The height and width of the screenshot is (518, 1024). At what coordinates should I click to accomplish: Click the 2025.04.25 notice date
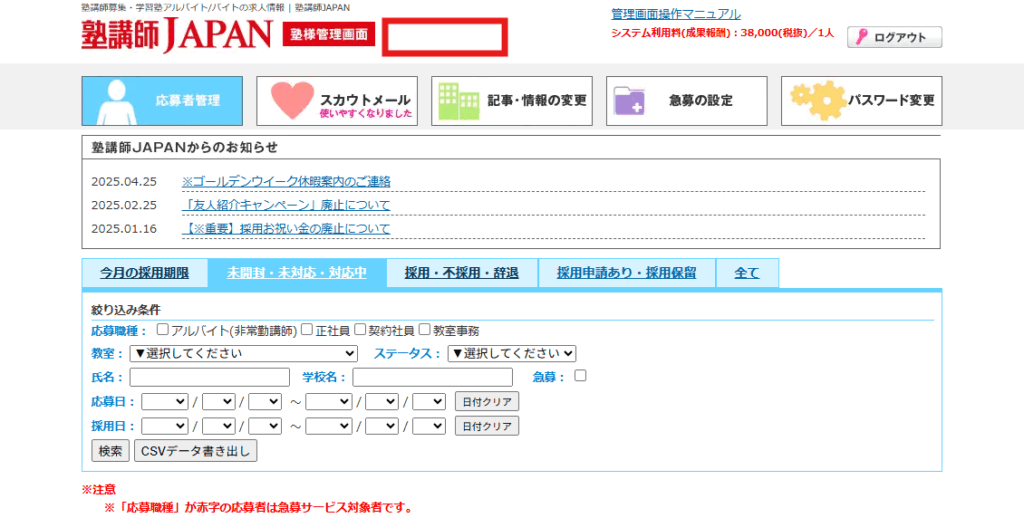coord(124,182)
